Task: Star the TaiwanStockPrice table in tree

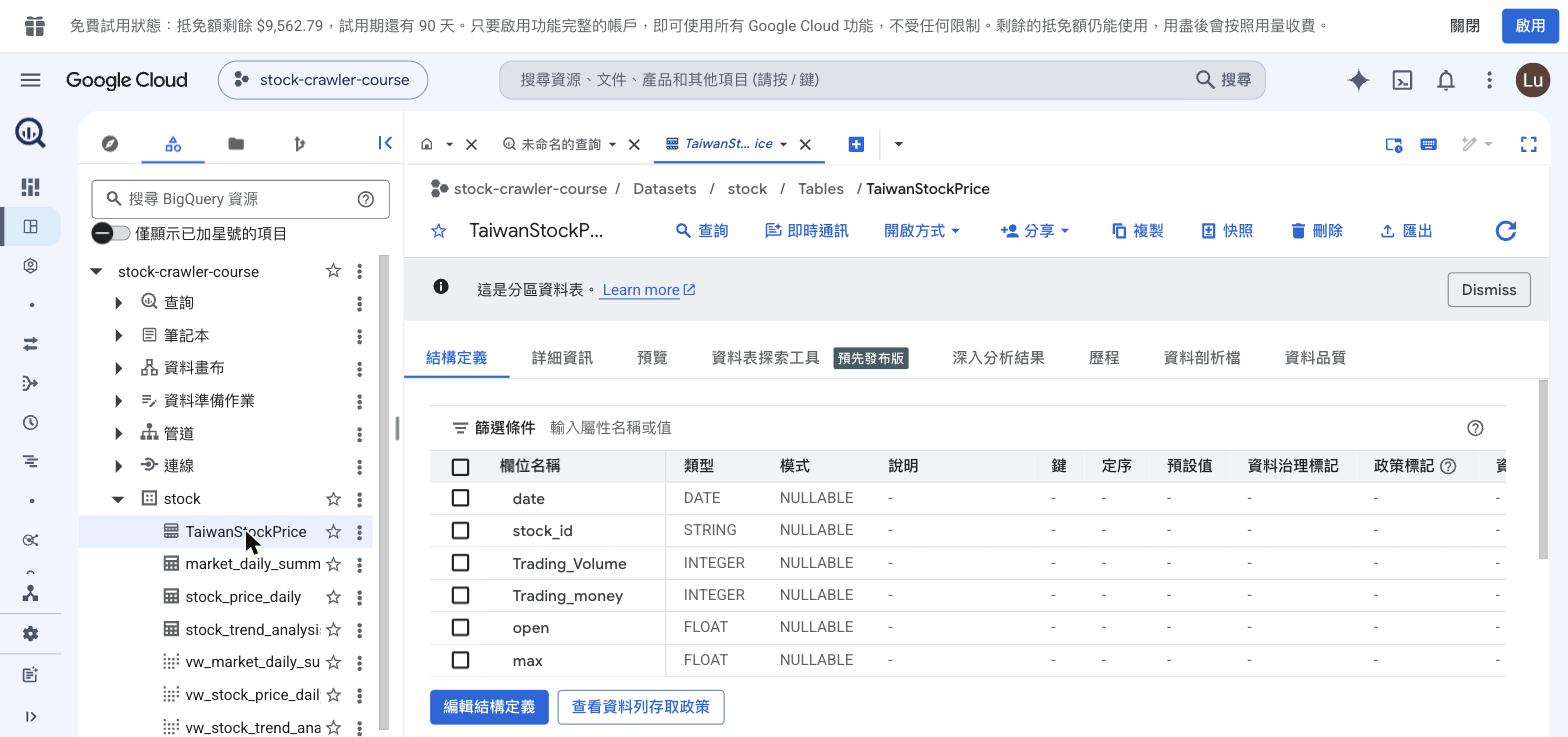Action: [x=333, y=532]
